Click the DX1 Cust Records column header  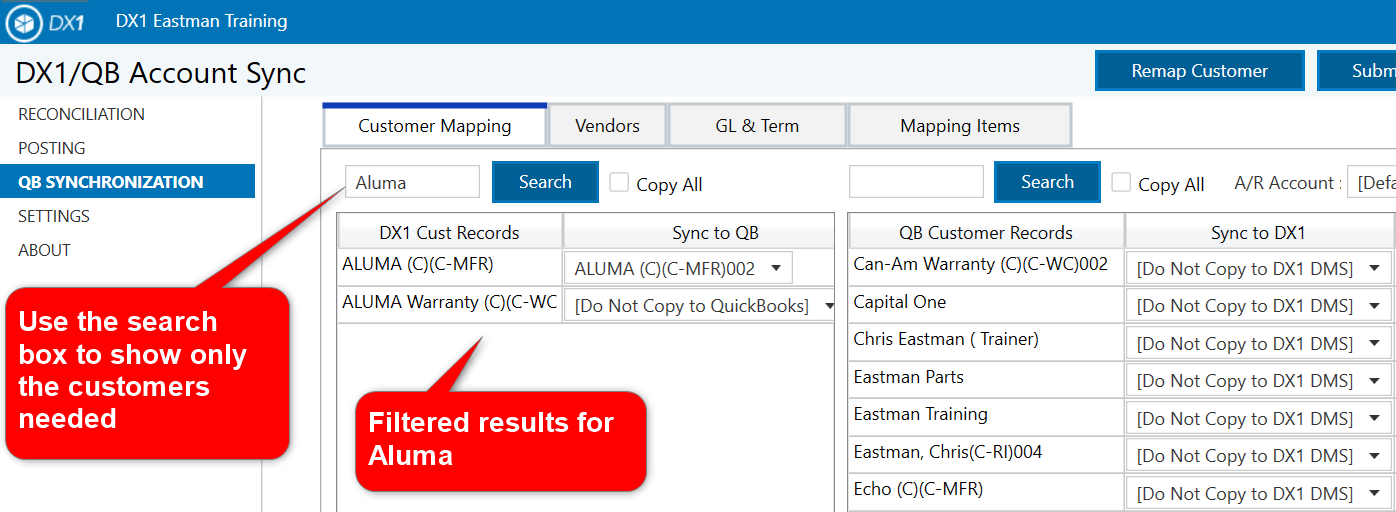[x=450, y=232]
